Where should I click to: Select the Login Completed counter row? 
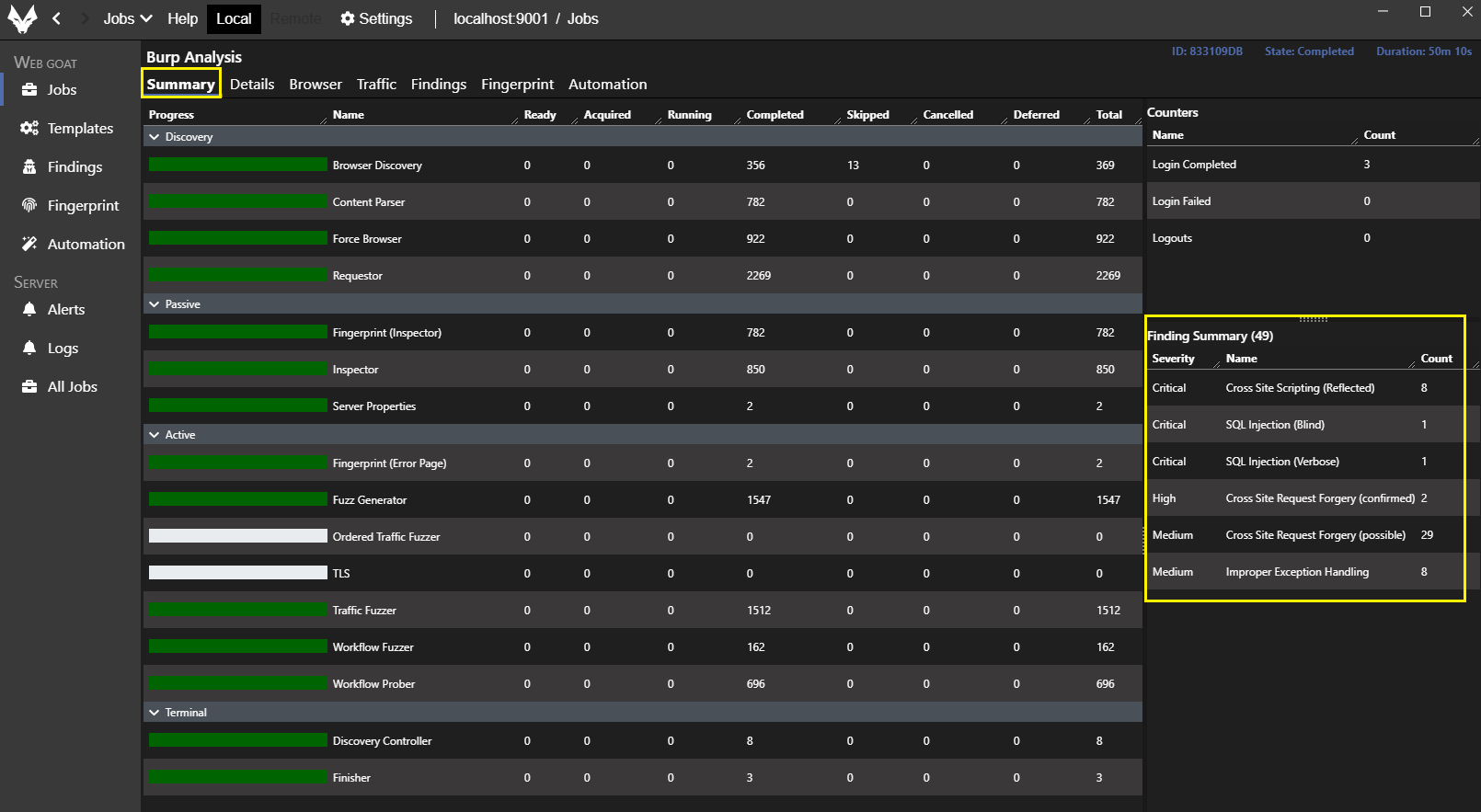tap(1313, 165)
